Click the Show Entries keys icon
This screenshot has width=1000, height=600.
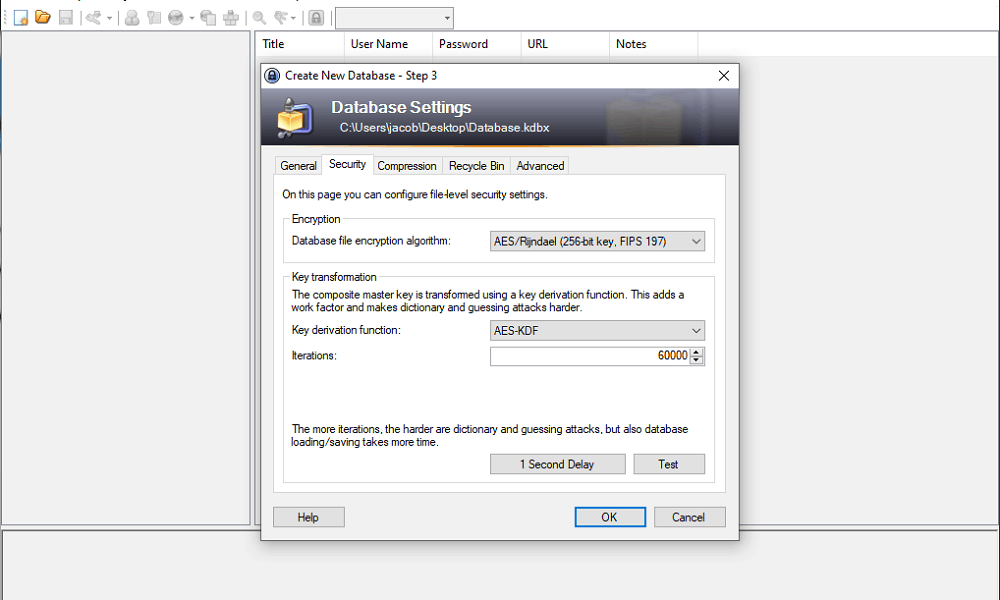(281, 17)
